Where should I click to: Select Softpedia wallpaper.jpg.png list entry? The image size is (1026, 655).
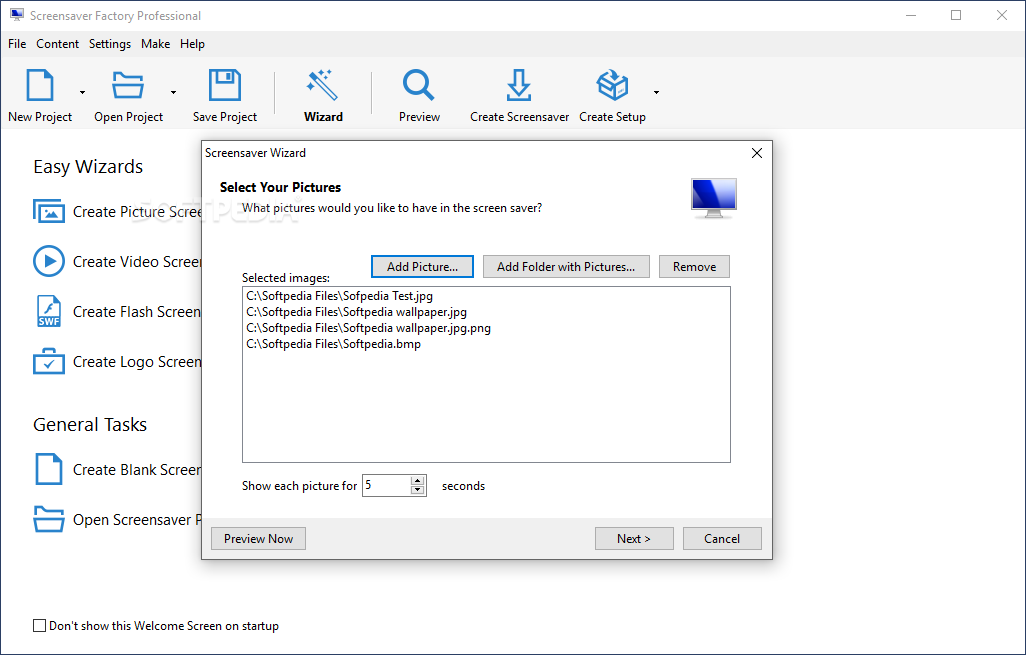368,328
